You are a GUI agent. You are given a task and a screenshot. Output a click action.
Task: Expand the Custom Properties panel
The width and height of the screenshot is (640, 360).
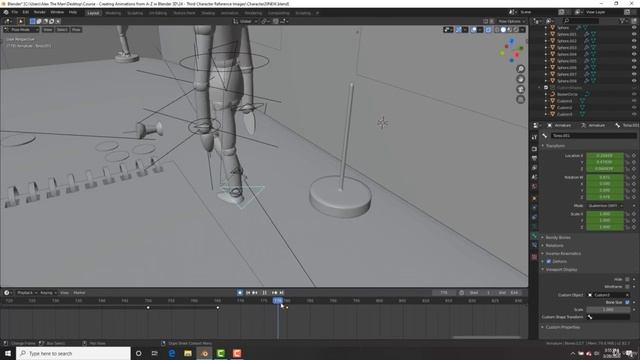[x=562, y=327]
